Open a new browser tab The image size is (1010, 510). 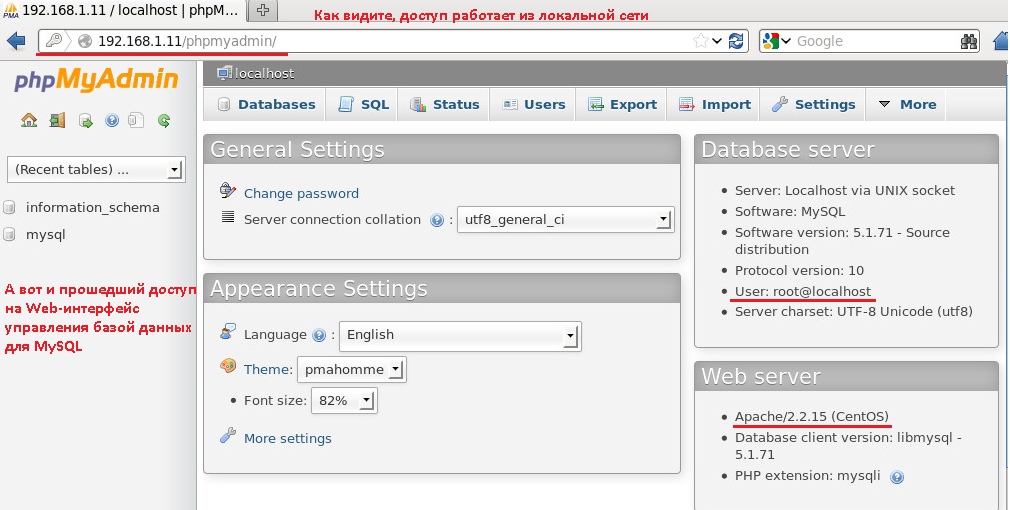tap(262, 10)
